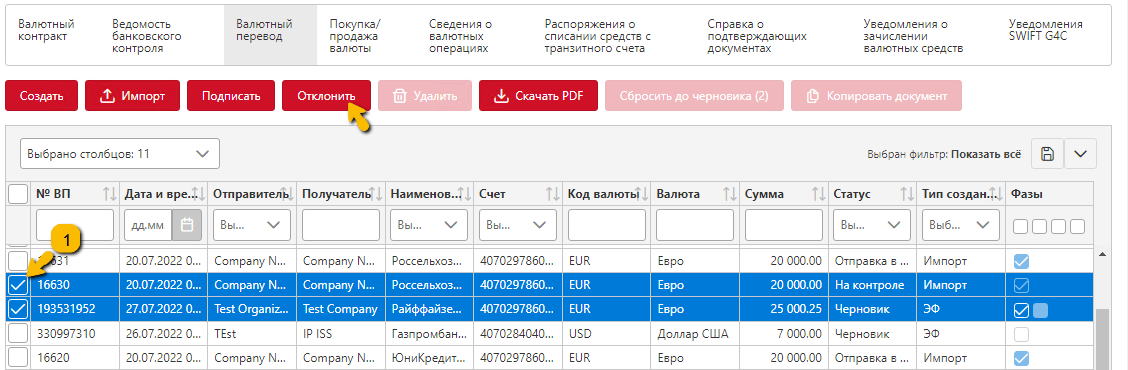Sort the Сумма column using its arrows
The height and width of the screenshot is (370, 1128).
(818, 194)
